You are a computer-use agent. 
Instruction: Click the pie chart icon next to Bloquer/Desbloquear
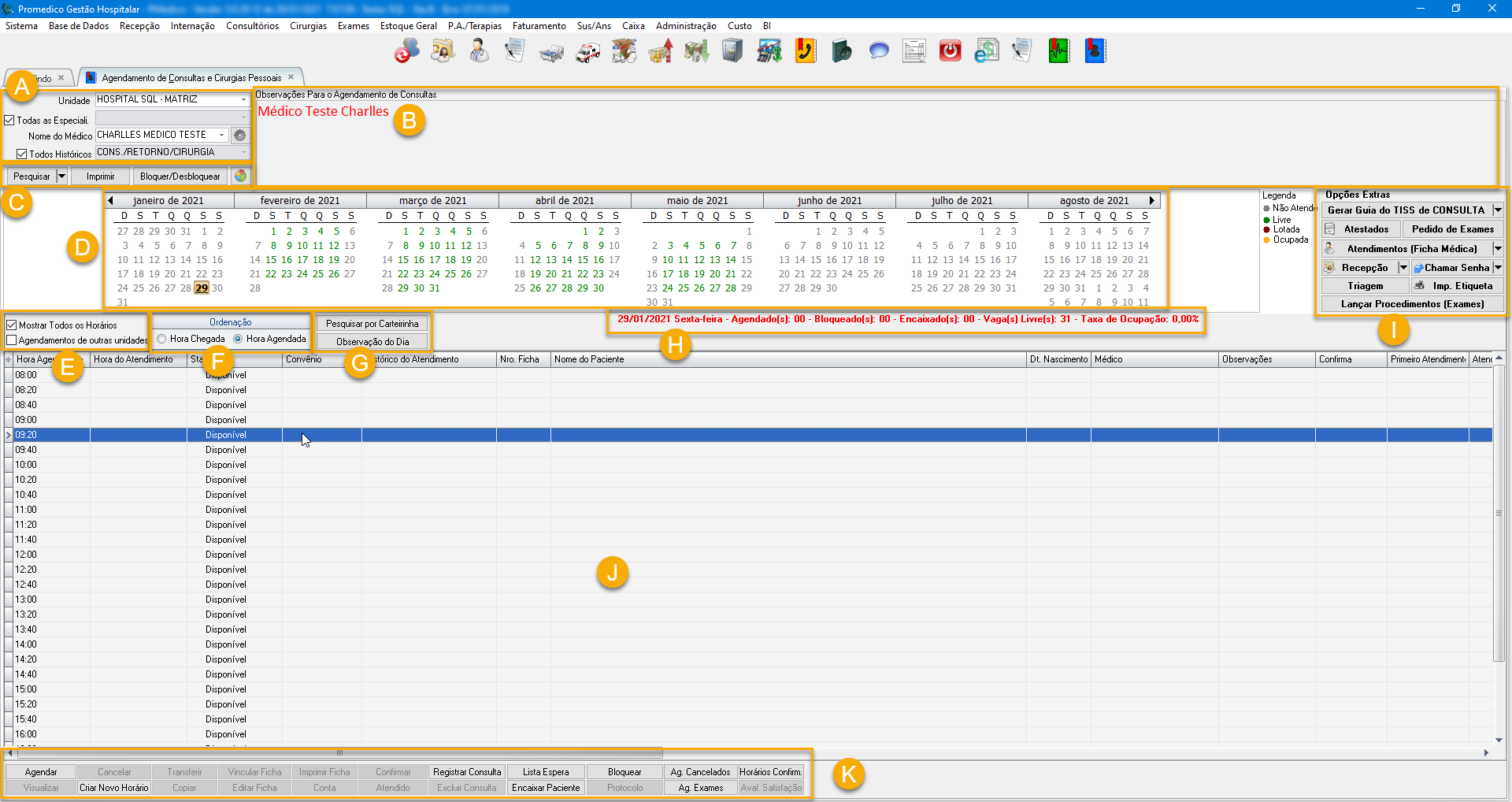pyautogui.click(x=241, y=176)
